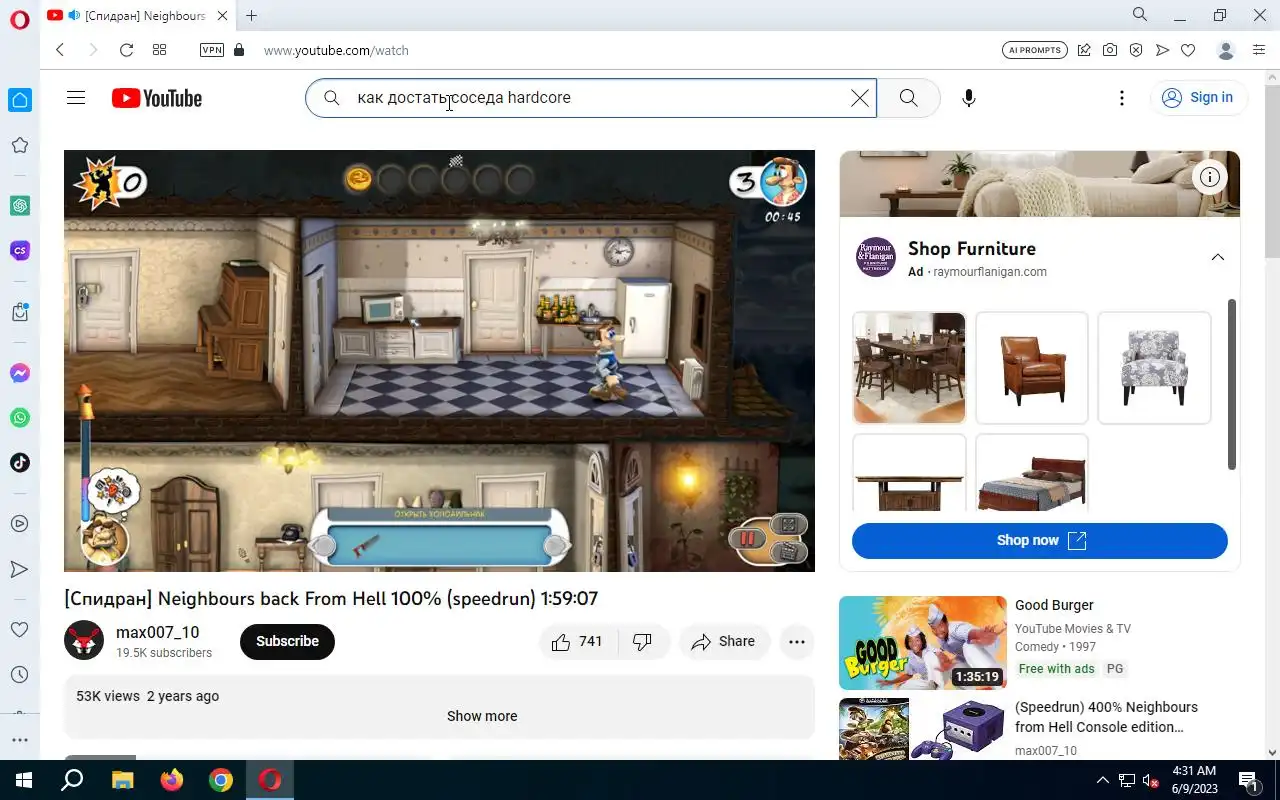The height and width of the screenshot is (800, 1280).
Task: Submit YouTube search magnifier button
Action: point(908,98)
